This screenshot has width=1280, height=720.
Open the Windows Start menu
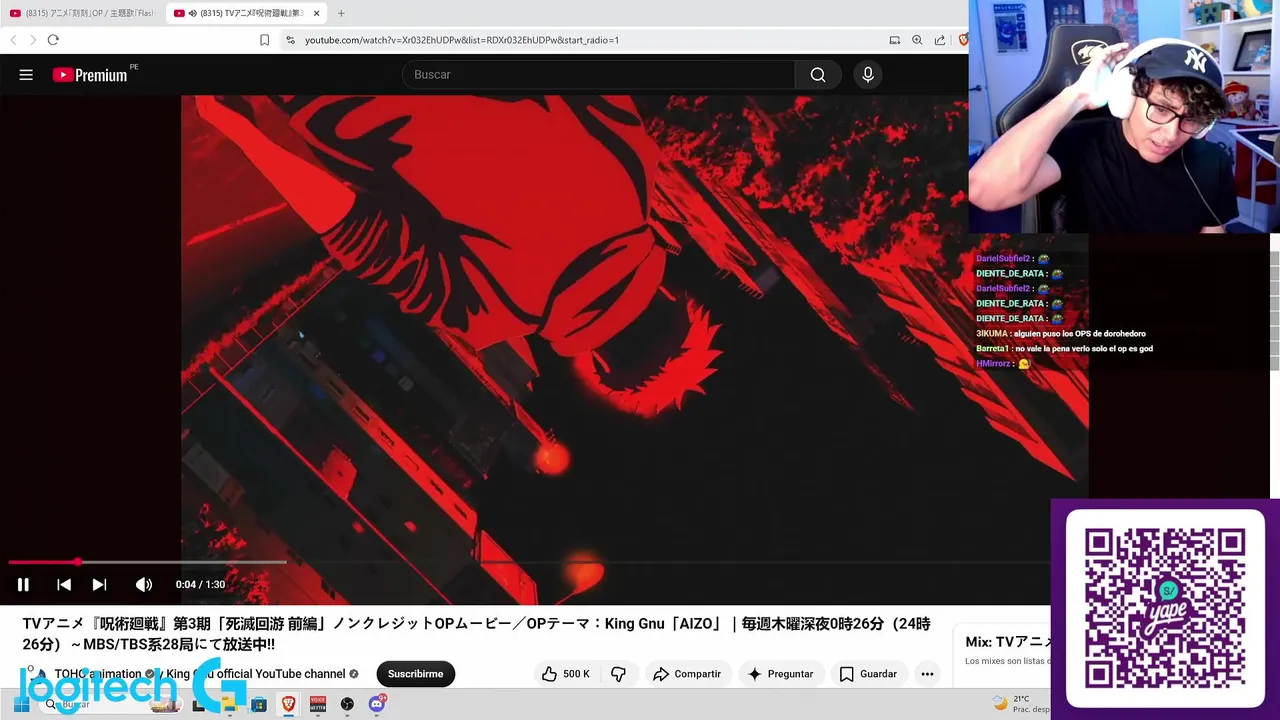coord(20,704)
